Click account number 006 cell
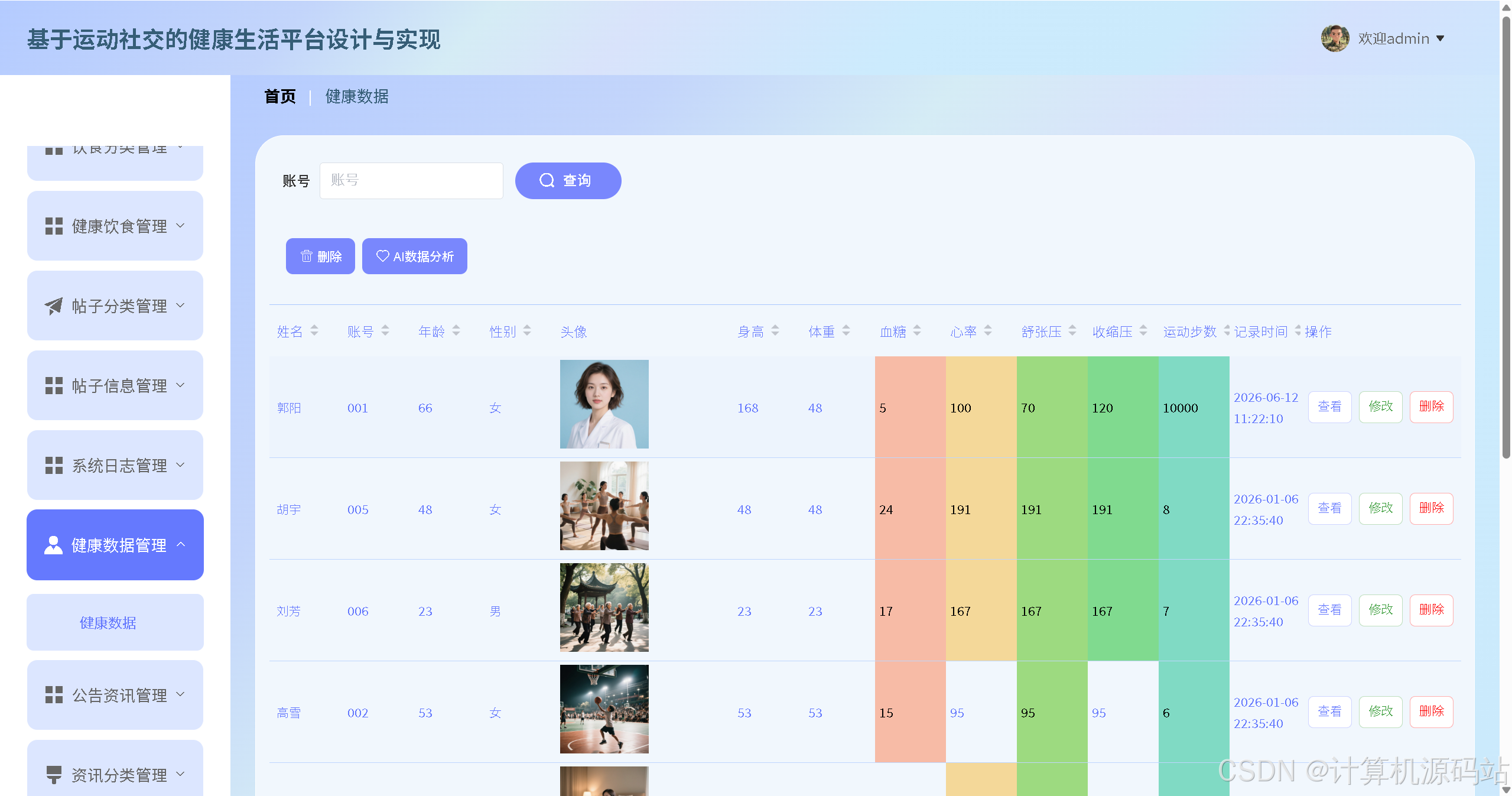Viewport: 1512px width, 796px height. [x=357, y=611]
